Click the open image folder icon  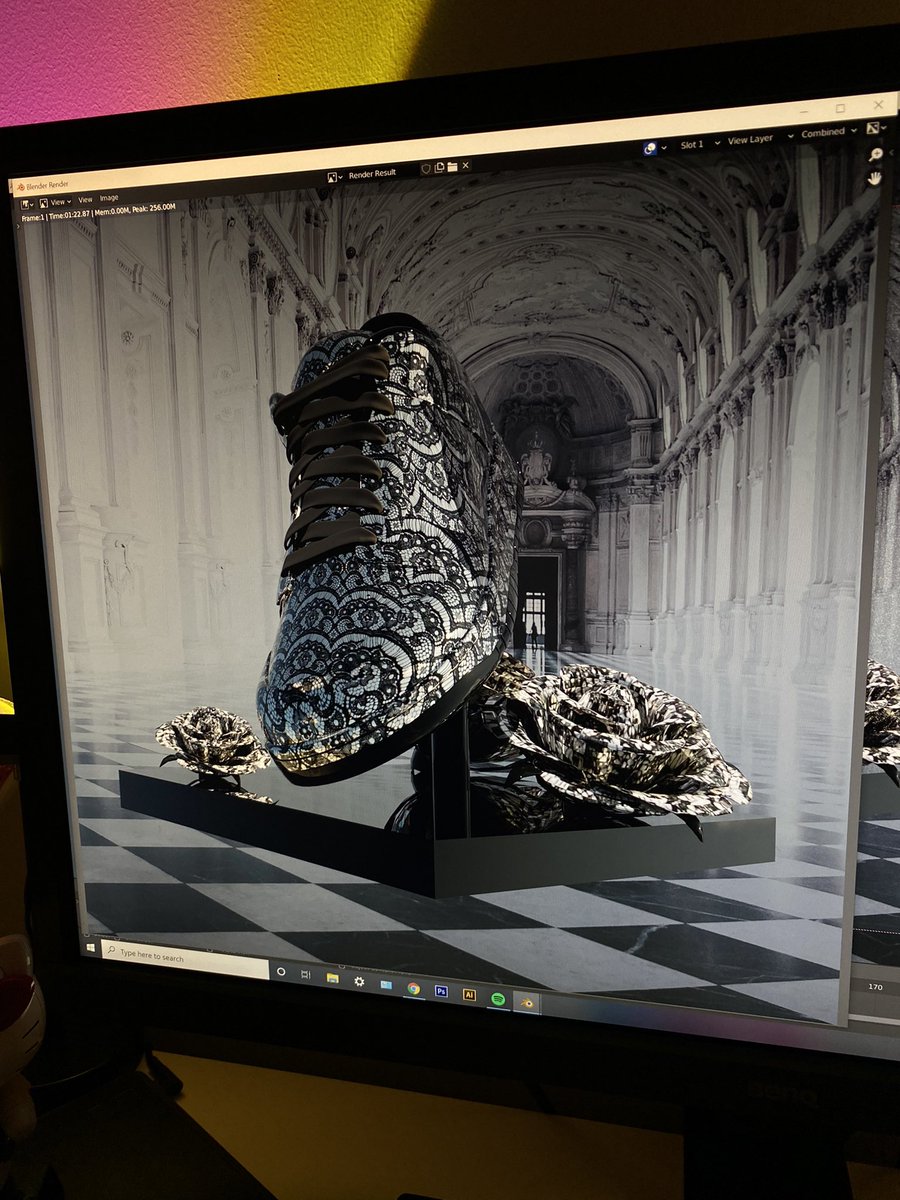pyautogui.click(x=452, y=167)
